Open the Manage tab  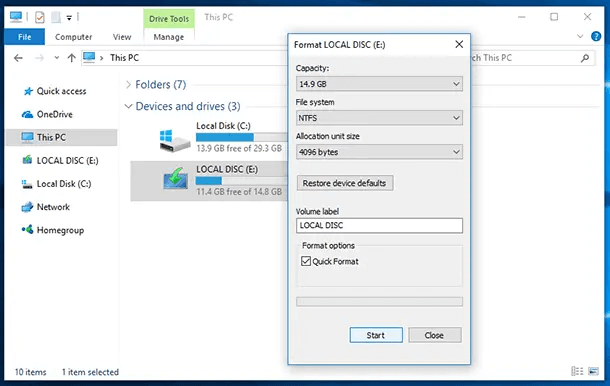168,37
